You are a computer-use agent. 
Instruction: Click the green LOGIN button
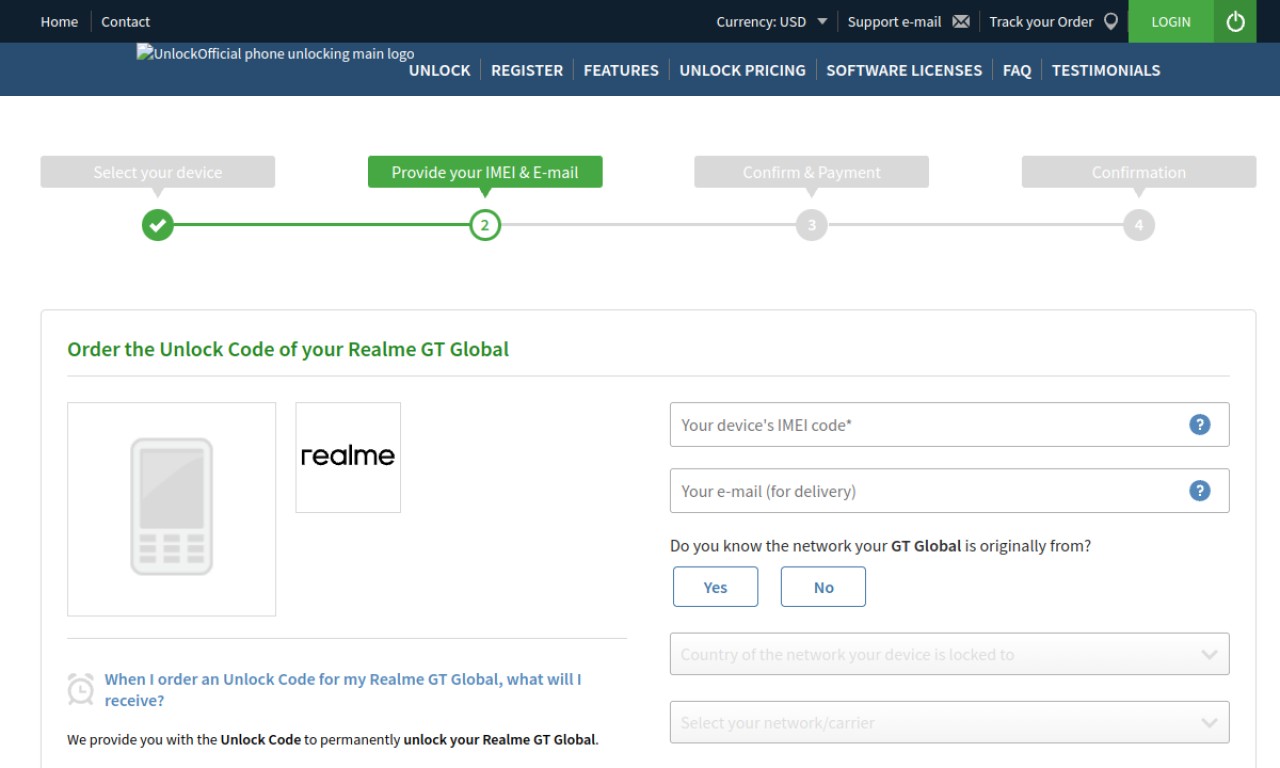pos(1171,21)
